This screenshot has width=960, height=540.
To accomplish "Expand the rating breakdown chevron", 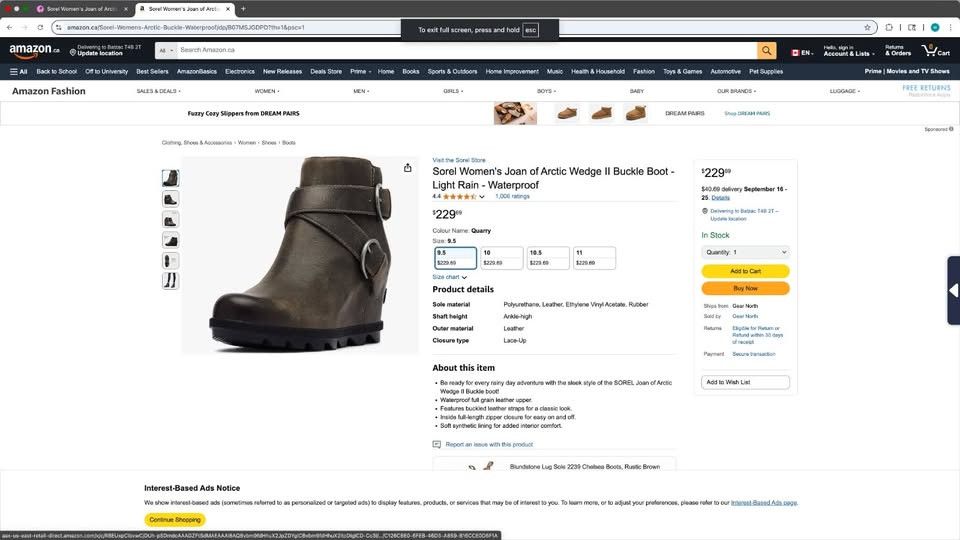I will [482, 197].
